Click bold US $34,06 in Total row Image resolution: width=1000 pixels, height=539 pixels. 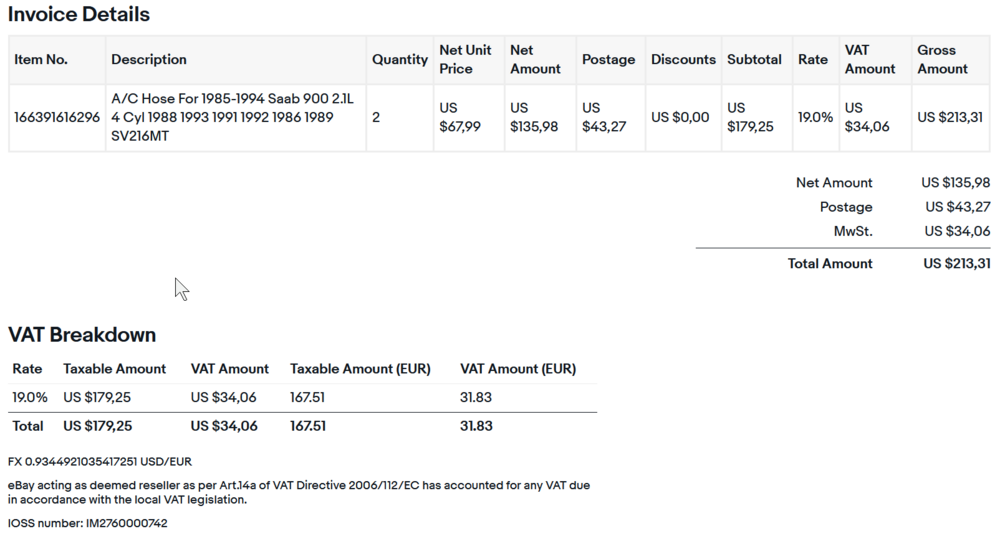[224, 426]
